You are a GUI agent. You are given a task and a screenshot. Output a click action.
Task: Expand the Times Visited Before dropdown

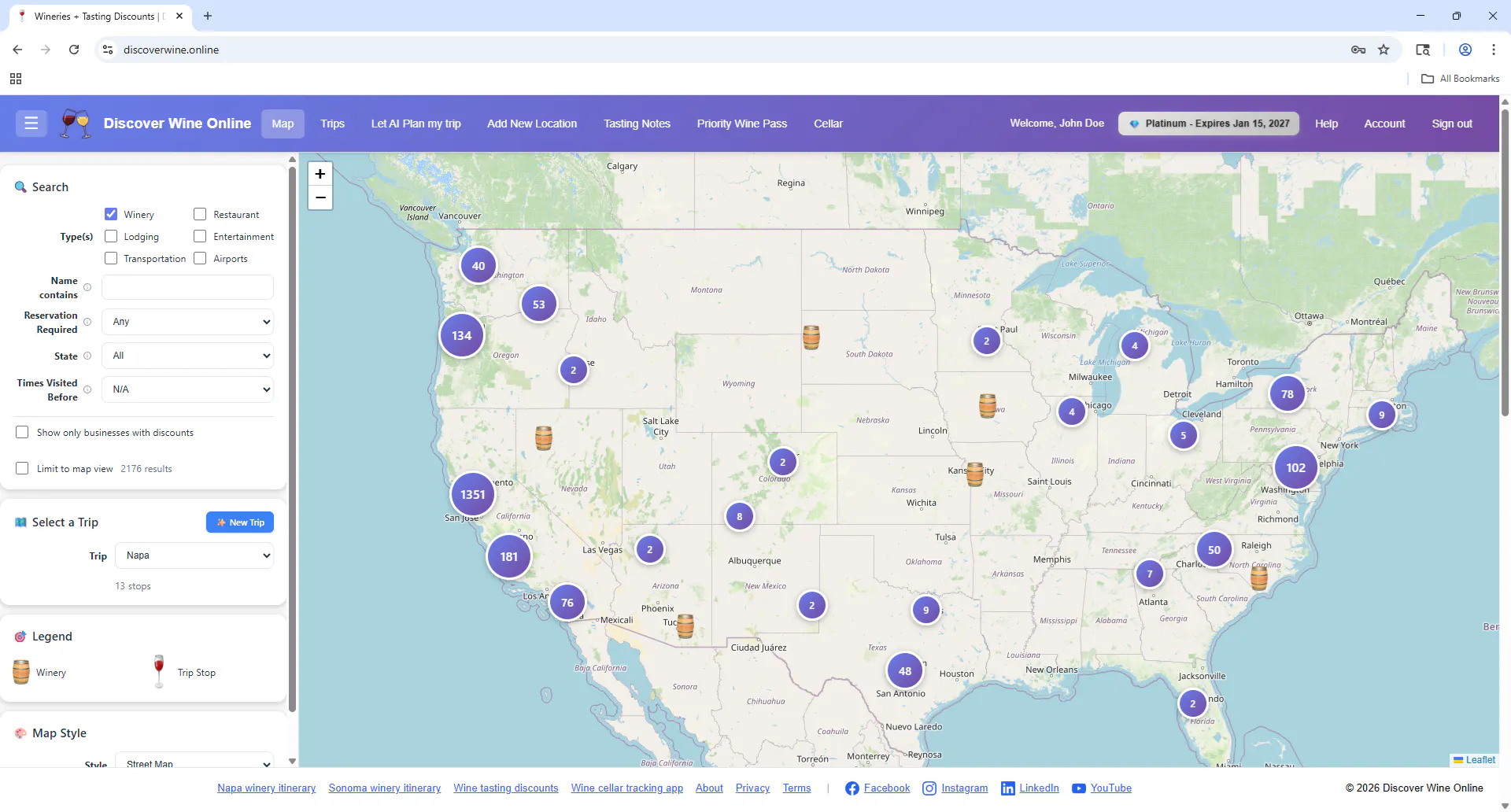pyautogui.click(x=187, y=389)
